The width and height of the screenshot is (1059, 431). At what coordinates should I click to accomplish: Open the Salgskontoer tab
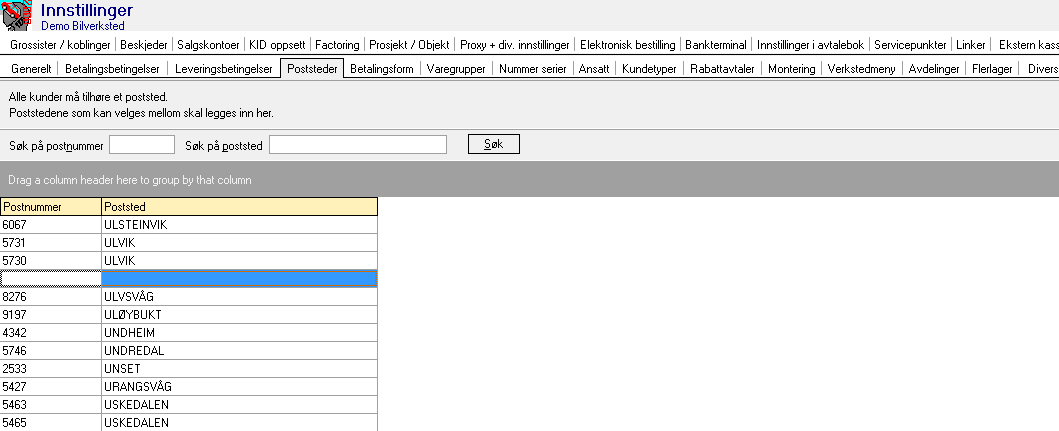coord(209,45)
